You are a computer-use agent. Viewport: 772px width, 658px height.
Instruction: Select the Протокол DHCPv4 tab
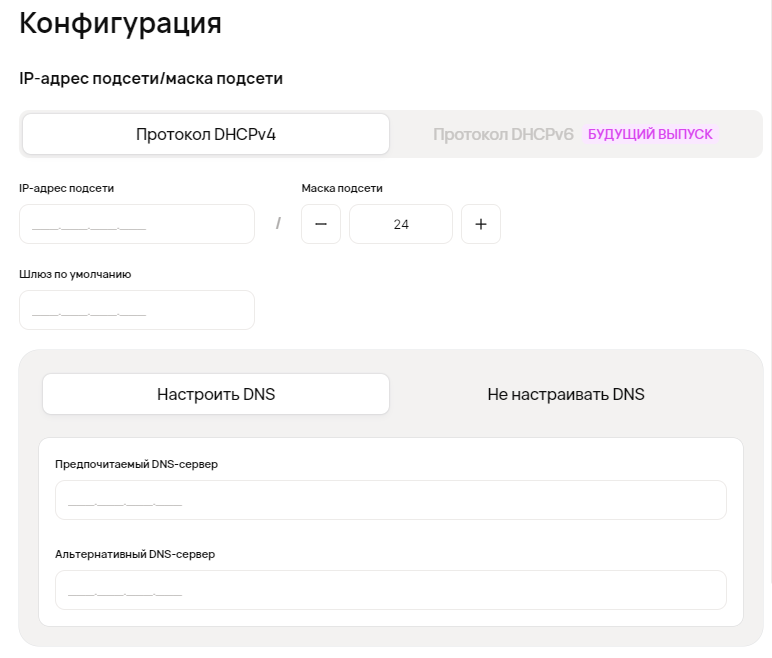coord(206,134)
